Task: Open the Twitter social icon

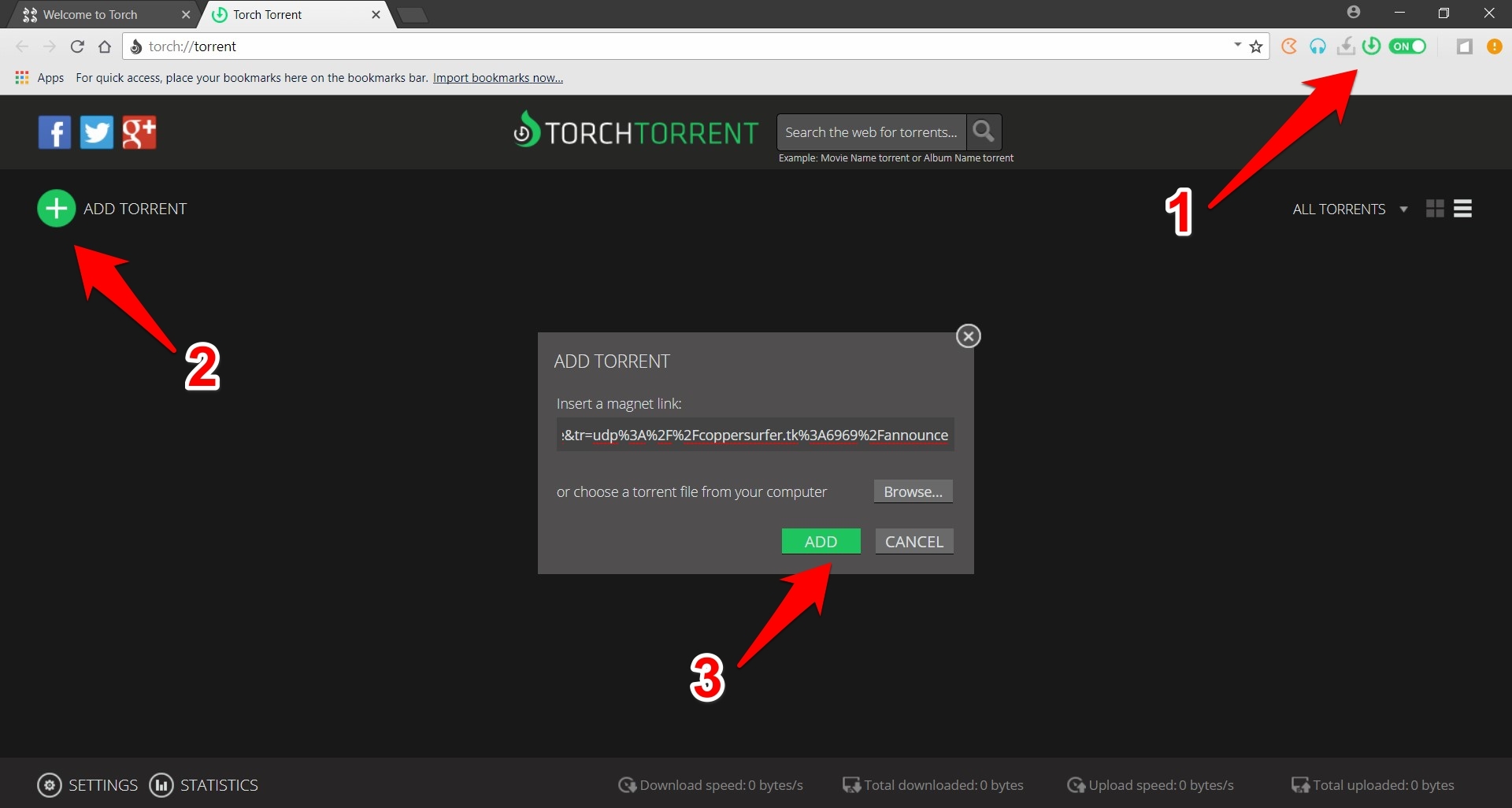Action: tap(97, 132)
